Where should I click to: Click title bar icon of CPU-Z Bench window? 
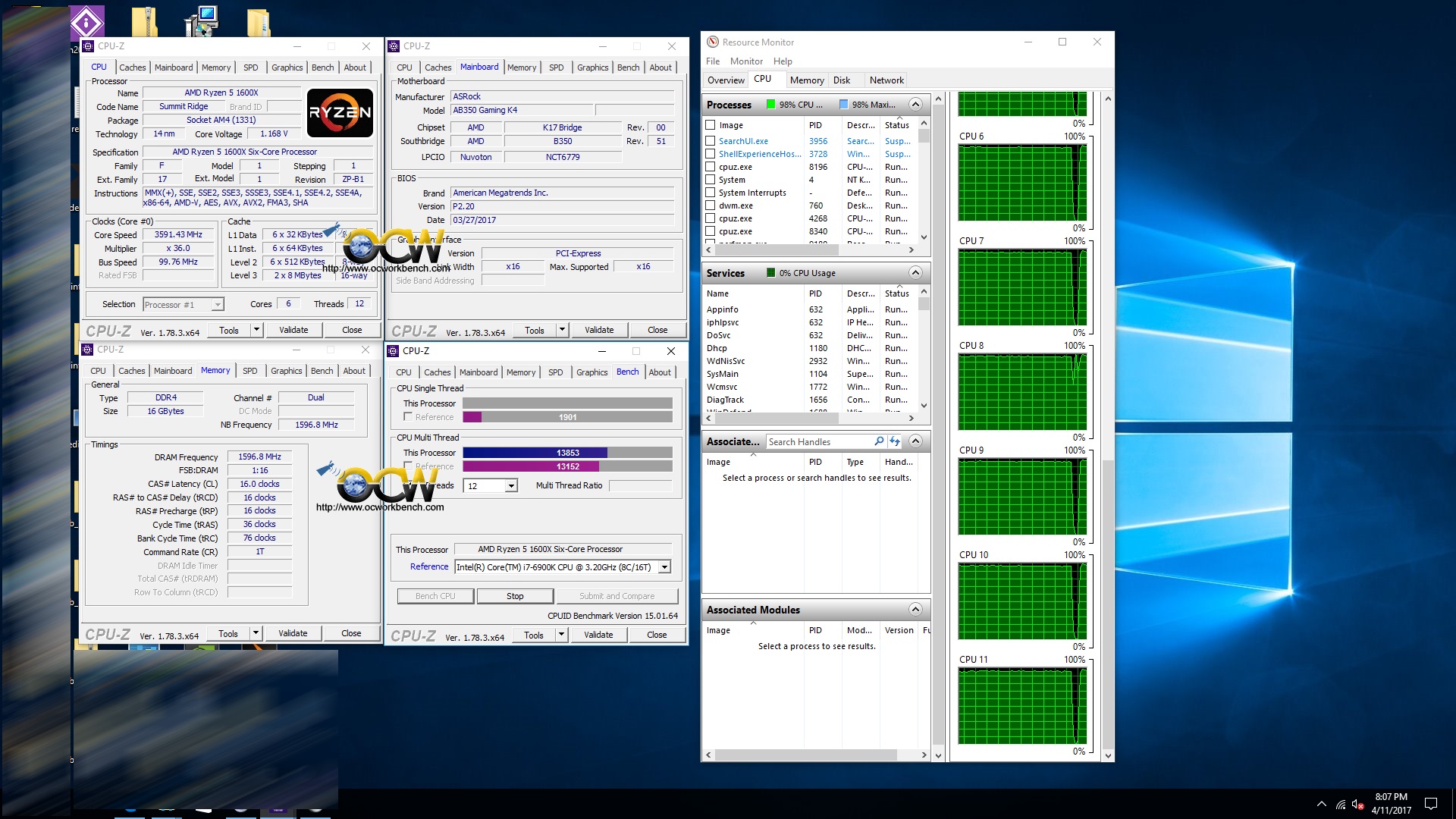(x=393, y=351)
